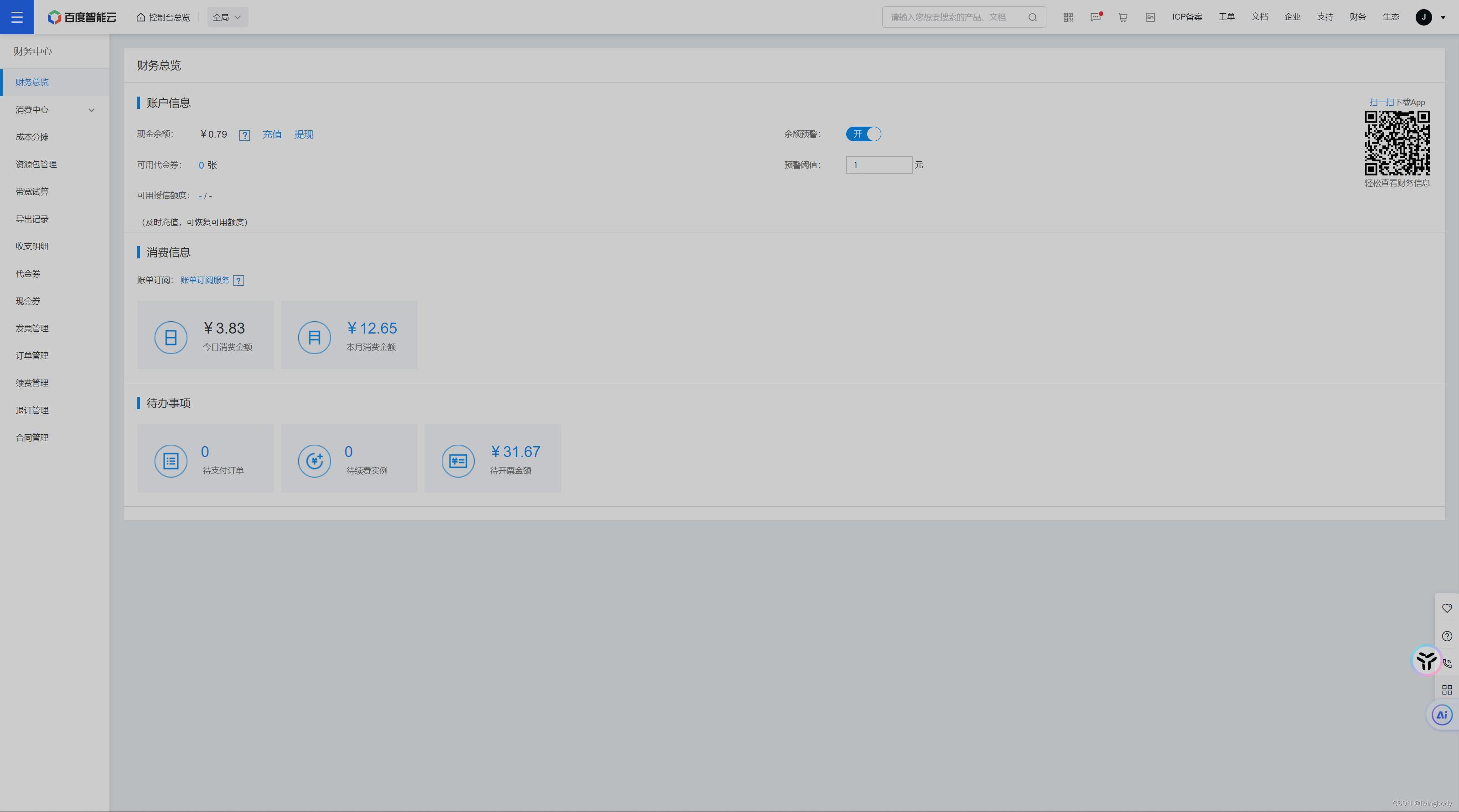Open the shopping cart icon

coord(1123,17)
